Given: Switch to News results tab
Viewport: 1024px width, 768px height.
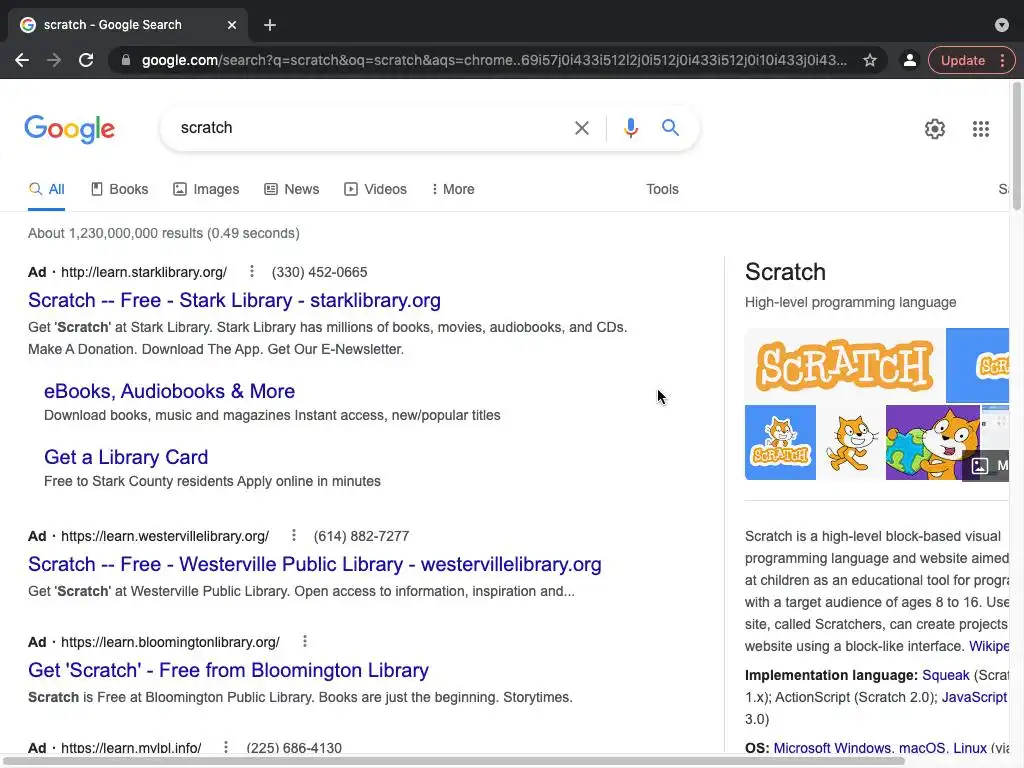Looking at the screenshot, I should (291, 189).
